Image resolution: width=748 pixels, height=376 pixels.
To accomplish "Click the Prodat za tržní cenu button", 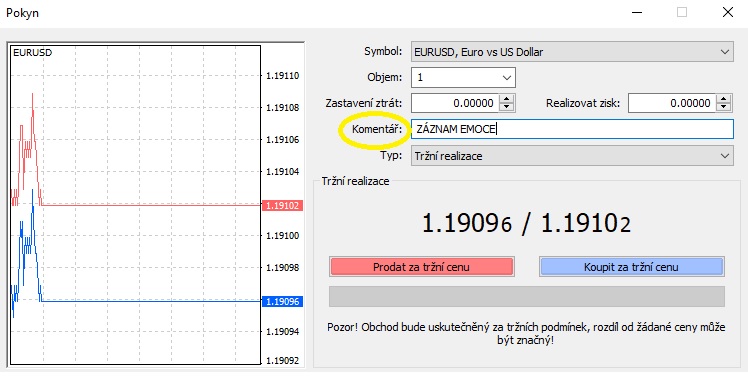I will (421, 267).
